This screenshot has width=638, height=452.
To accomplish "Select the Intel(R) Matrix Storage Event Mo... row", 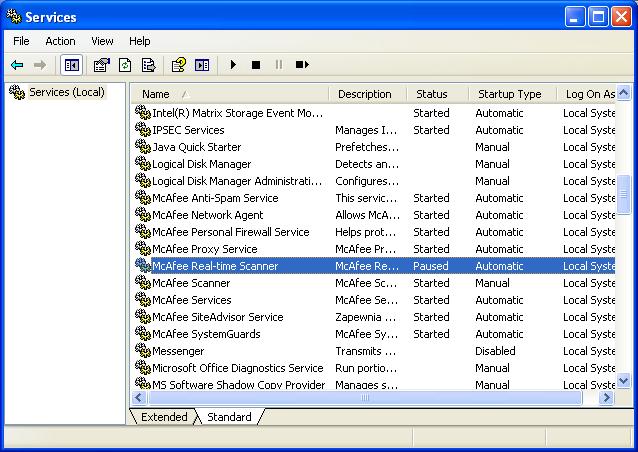I will (x=374, y=113).
